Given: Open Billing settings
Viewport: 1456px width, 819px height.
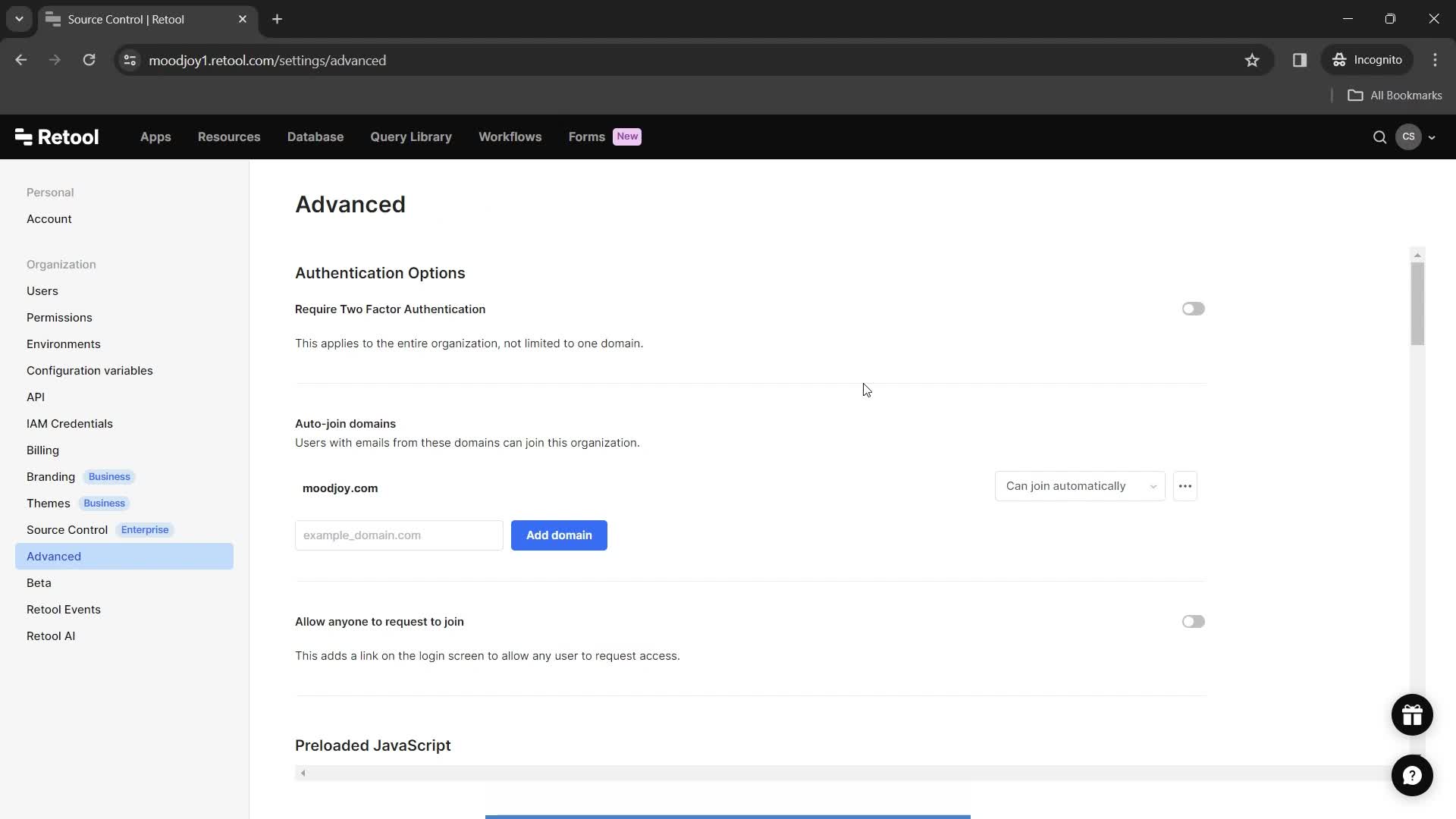Looking at the screenshot, I should [x=42, y=450].
